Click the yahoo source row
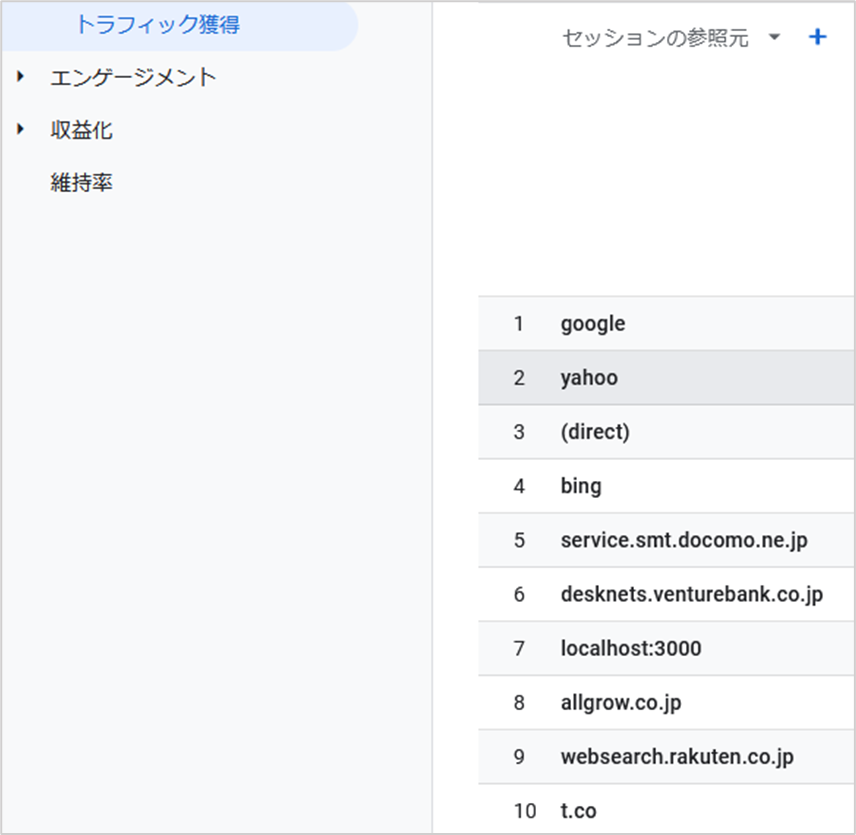The height and width of the screenshot is (835, 856). (x=667, y=378)
